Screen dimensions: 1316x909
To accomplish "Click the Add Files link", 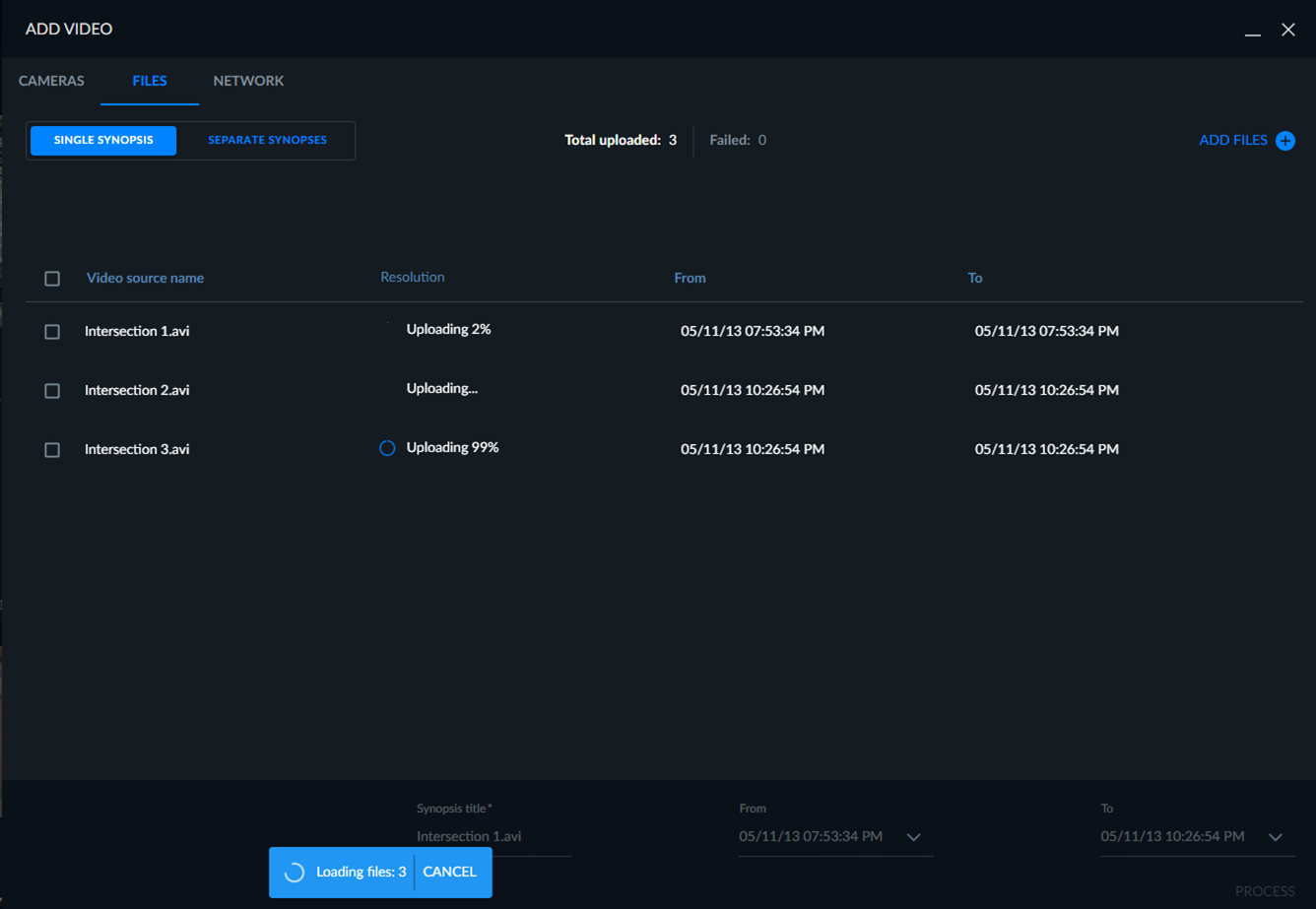I will 1233,140.
